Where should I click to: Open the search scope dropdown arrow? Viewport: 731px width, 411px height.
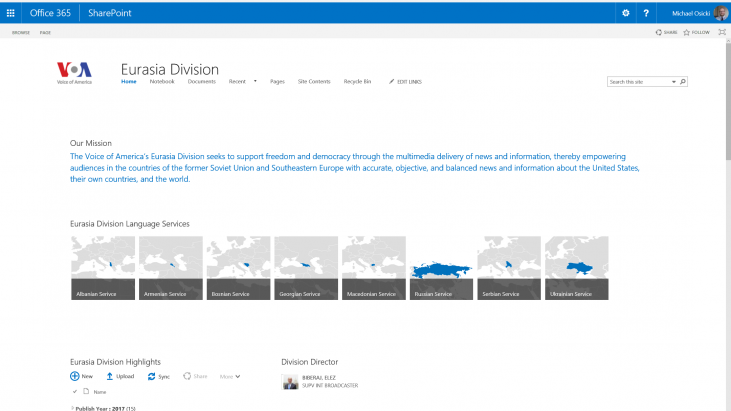tap(674, 82)
